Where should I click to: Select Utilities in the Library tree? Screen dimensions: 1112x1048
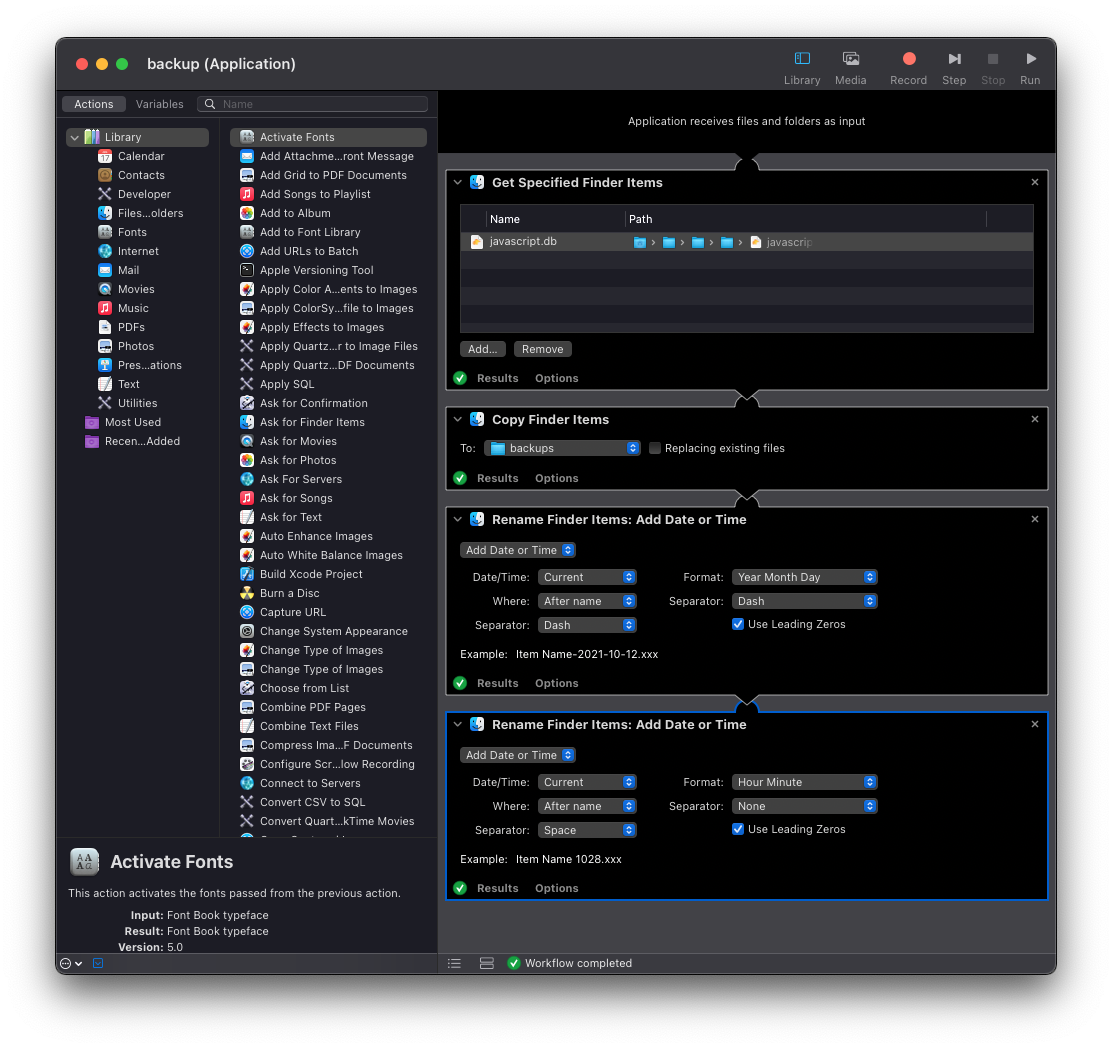click(137, 403)
